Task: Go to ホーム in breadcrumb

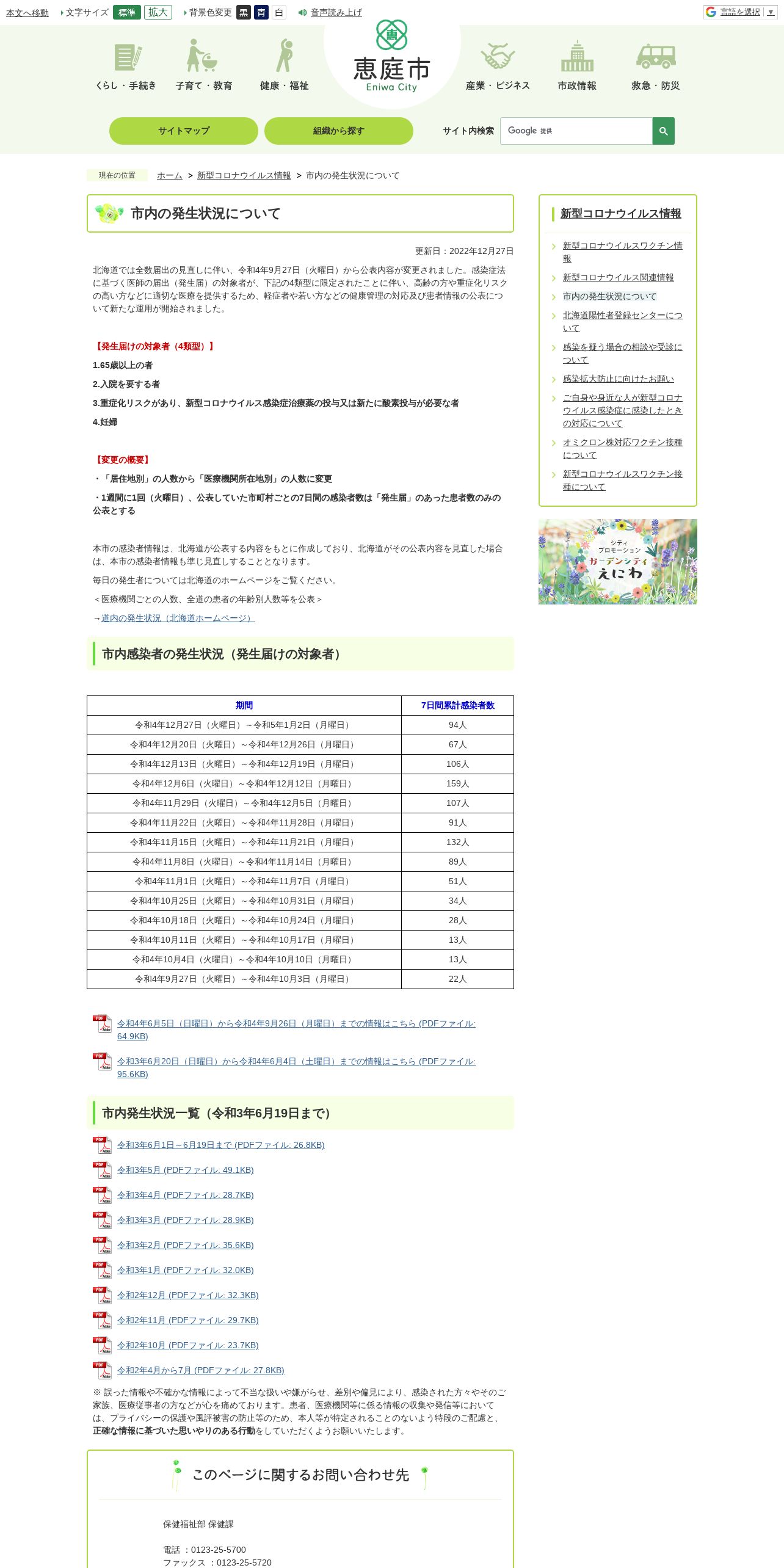Action: point(170,175)
